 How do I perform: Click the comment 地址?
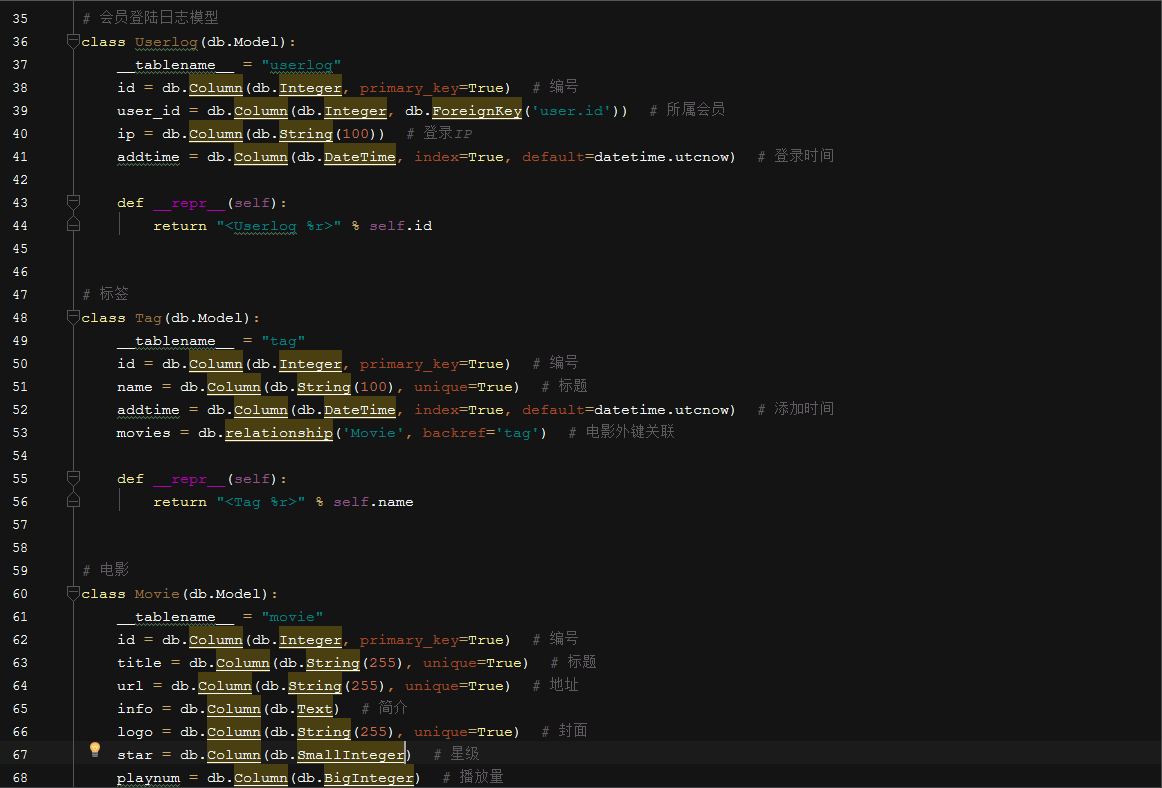[564, 684]
